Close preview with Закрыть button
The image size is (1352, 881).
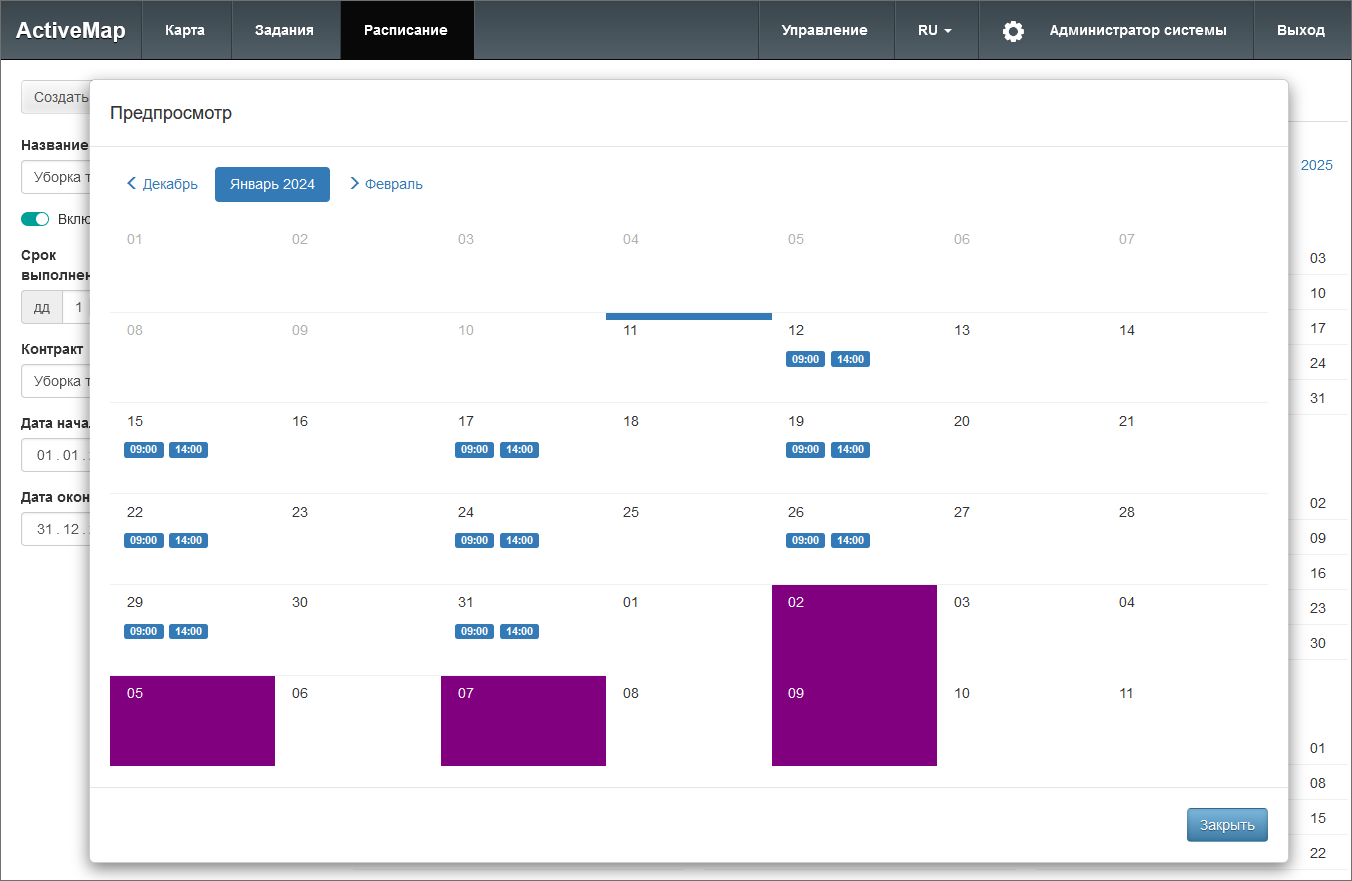coord(1227,825)
